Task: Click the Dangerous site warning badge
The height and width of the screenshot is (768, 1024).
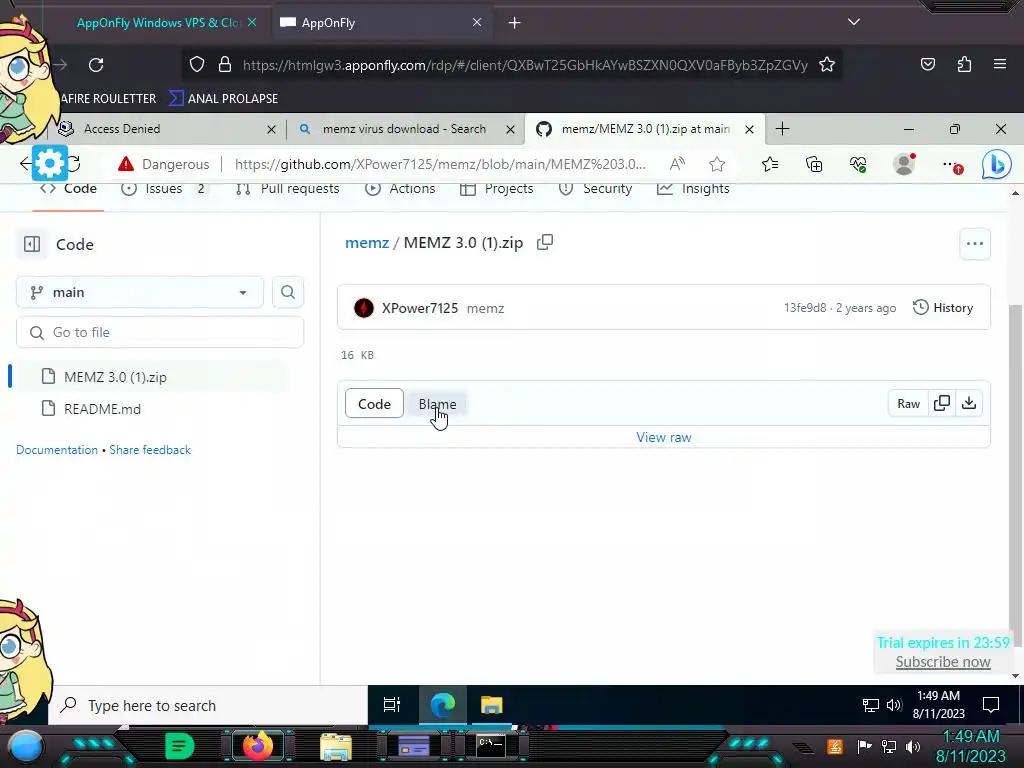Action: (164, 164)
